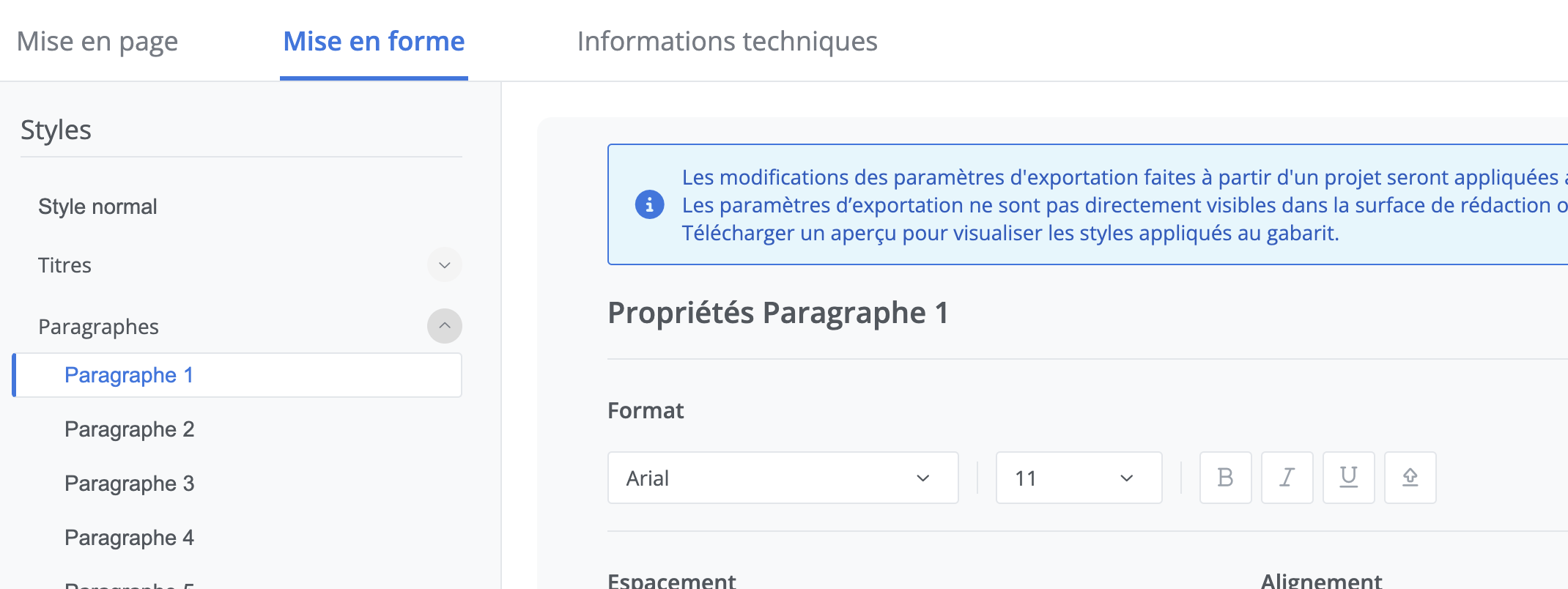Toggle italic formatting button
Viewport: 1568px width, 589px height.
1287,478
